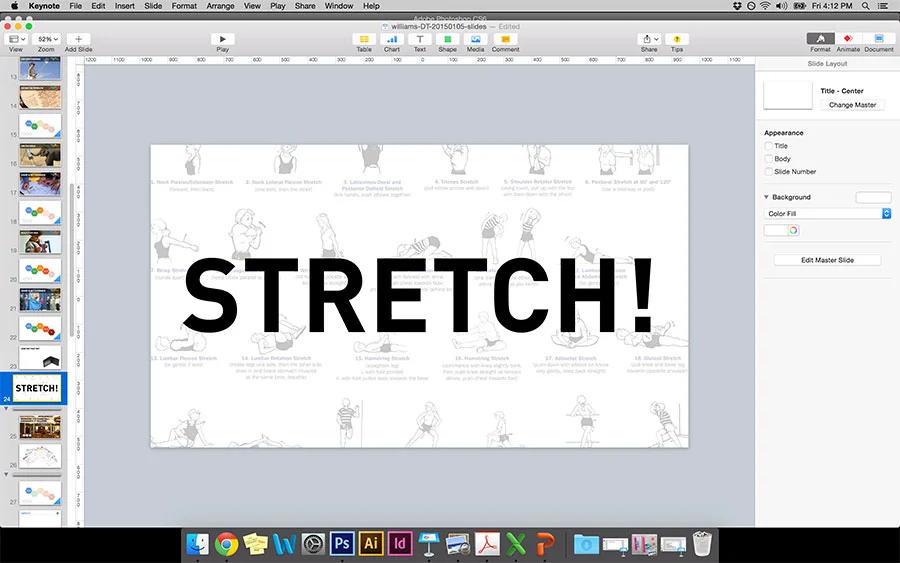Open the Trash in the Dock

tap(702, 543)
